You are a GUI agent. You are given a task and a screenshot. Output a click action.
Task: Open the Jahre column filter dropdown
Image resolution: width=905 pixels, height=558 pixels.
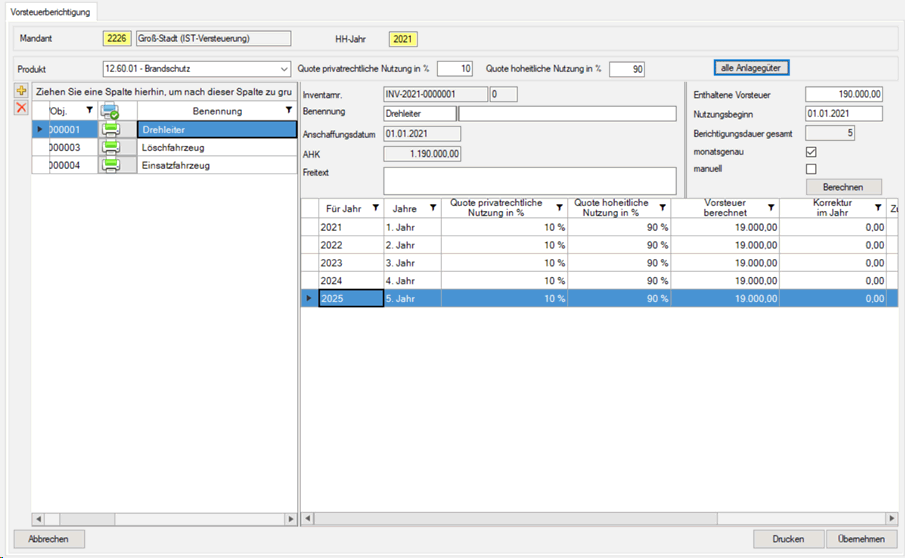(x=433, y=207)
